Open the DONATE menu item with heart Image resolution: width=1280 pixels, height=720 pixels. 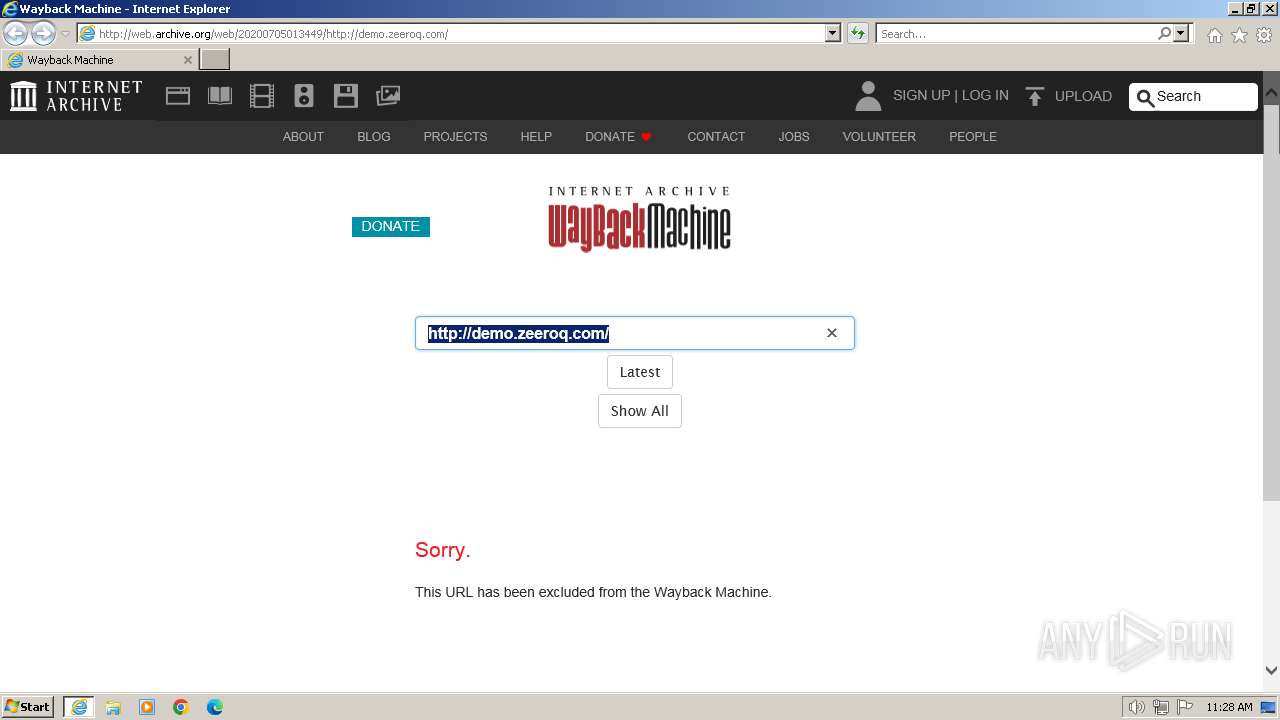coord(619,137)
